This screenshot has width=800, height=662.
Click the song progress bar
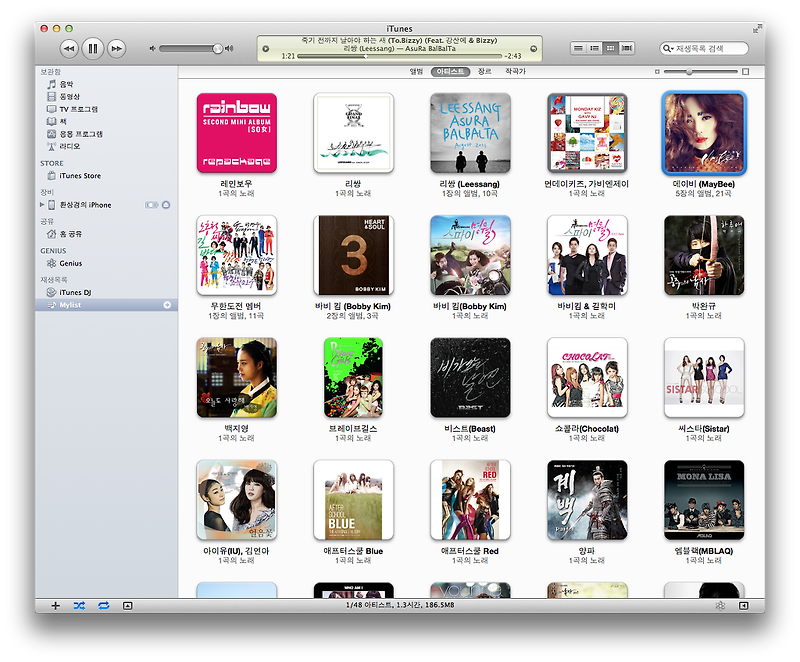399,56
